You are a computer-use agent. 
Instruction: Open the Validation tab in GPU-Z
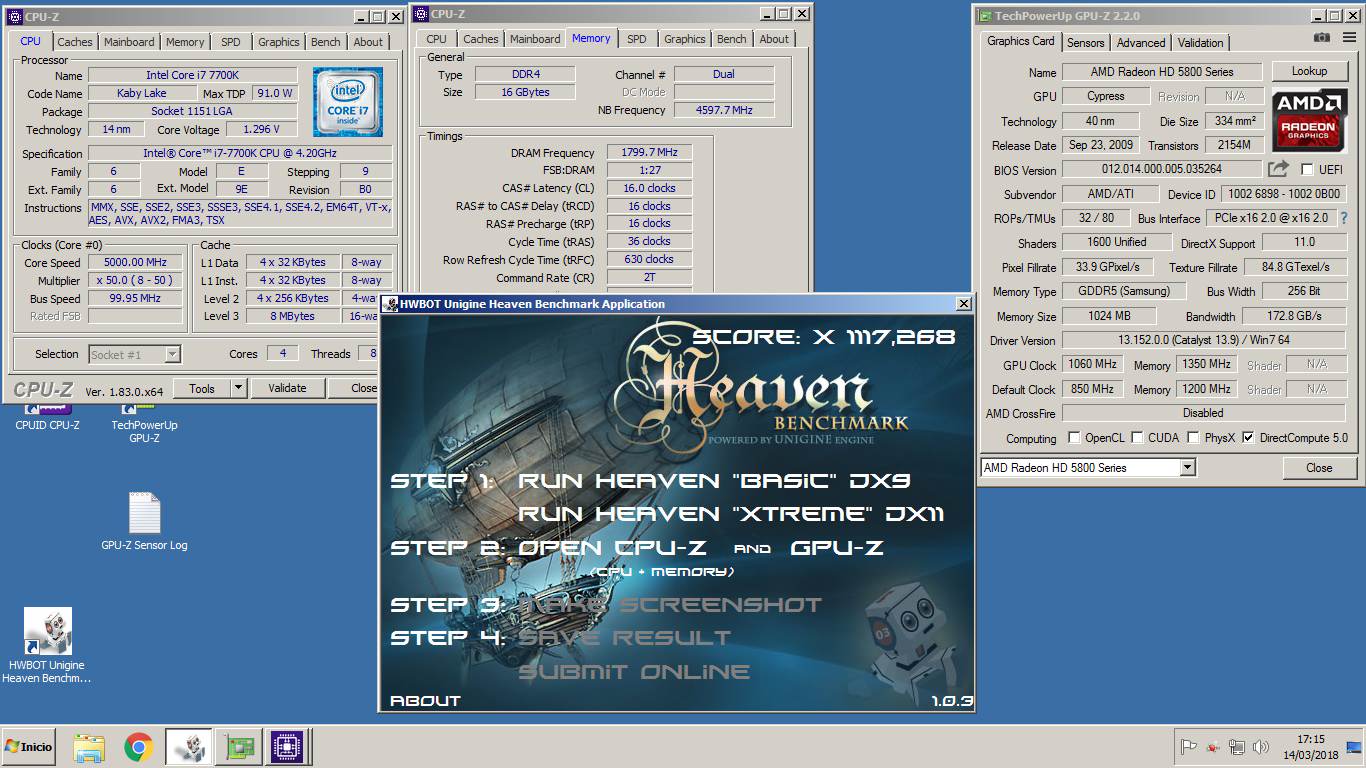1200,43
